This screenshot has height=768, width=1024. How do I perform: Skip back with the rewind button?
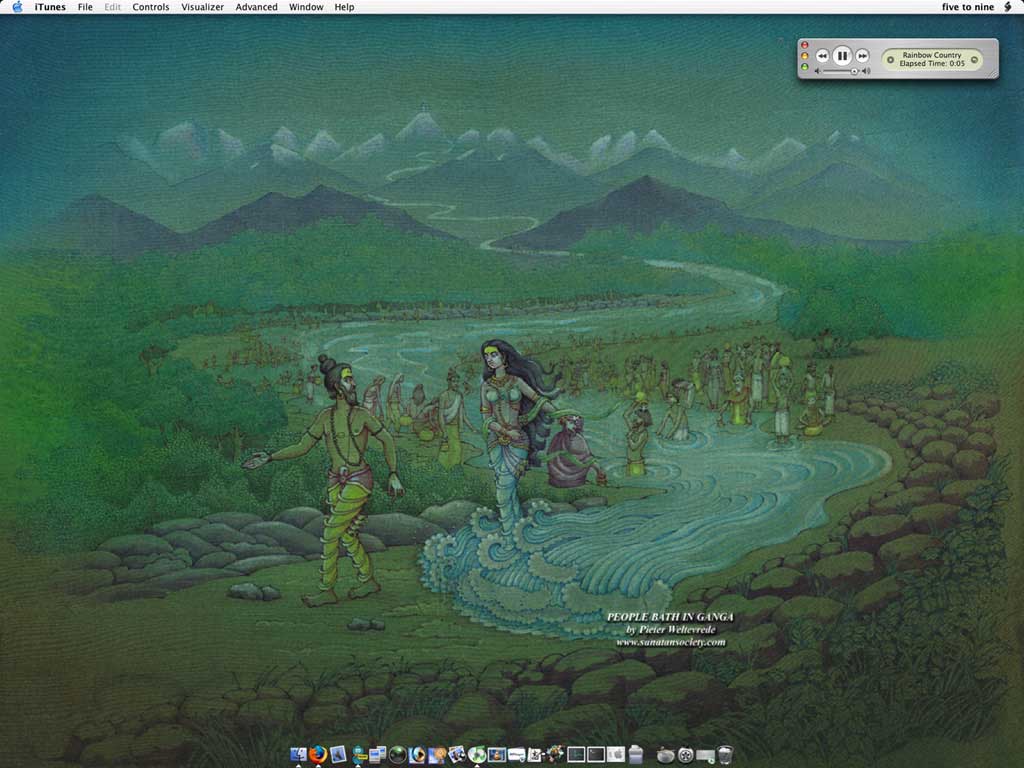[822, 56]
